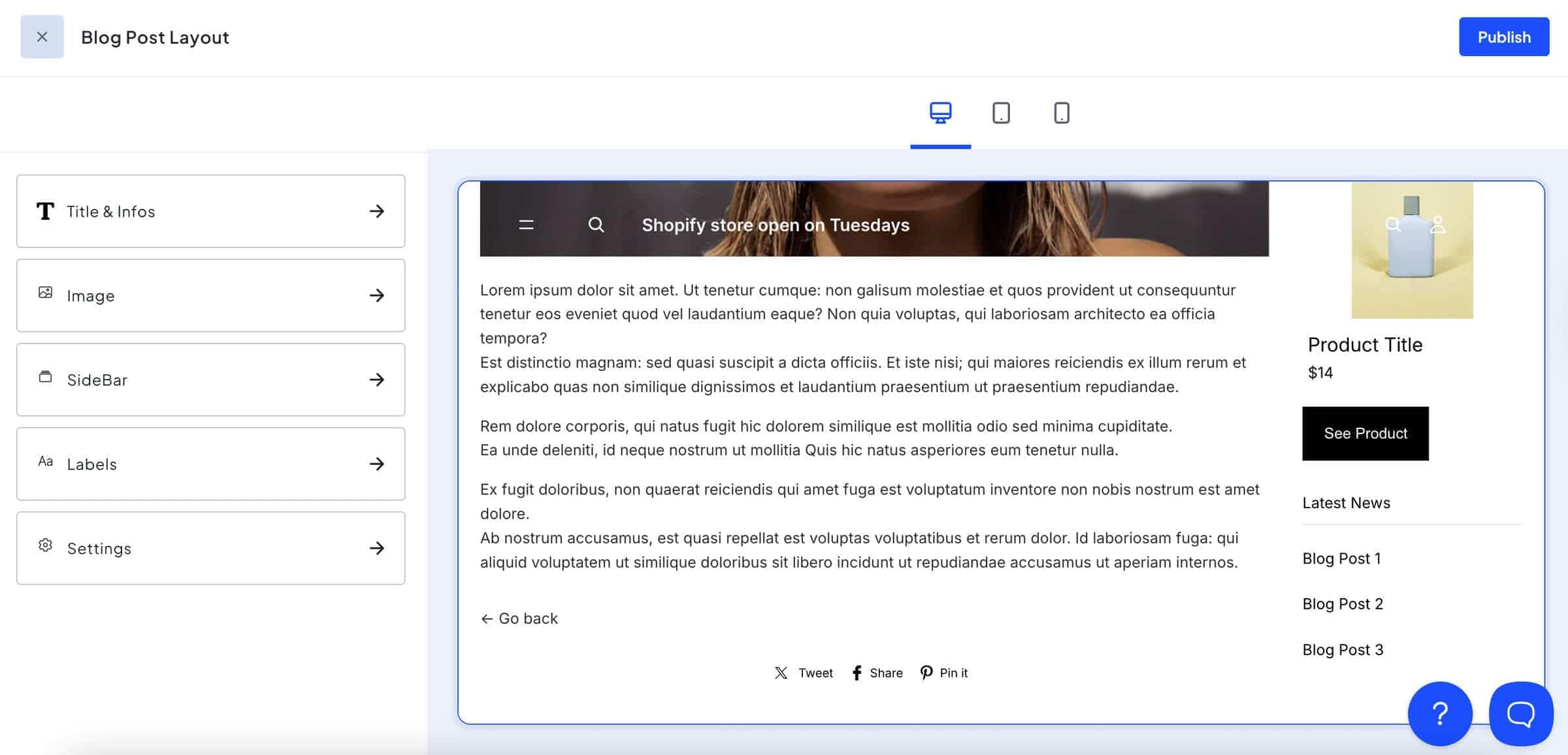Image resolution: width=1568 pixels, height=755 pixels.
Task: Open the help question mark bubble
Action: coord(1440,714)
